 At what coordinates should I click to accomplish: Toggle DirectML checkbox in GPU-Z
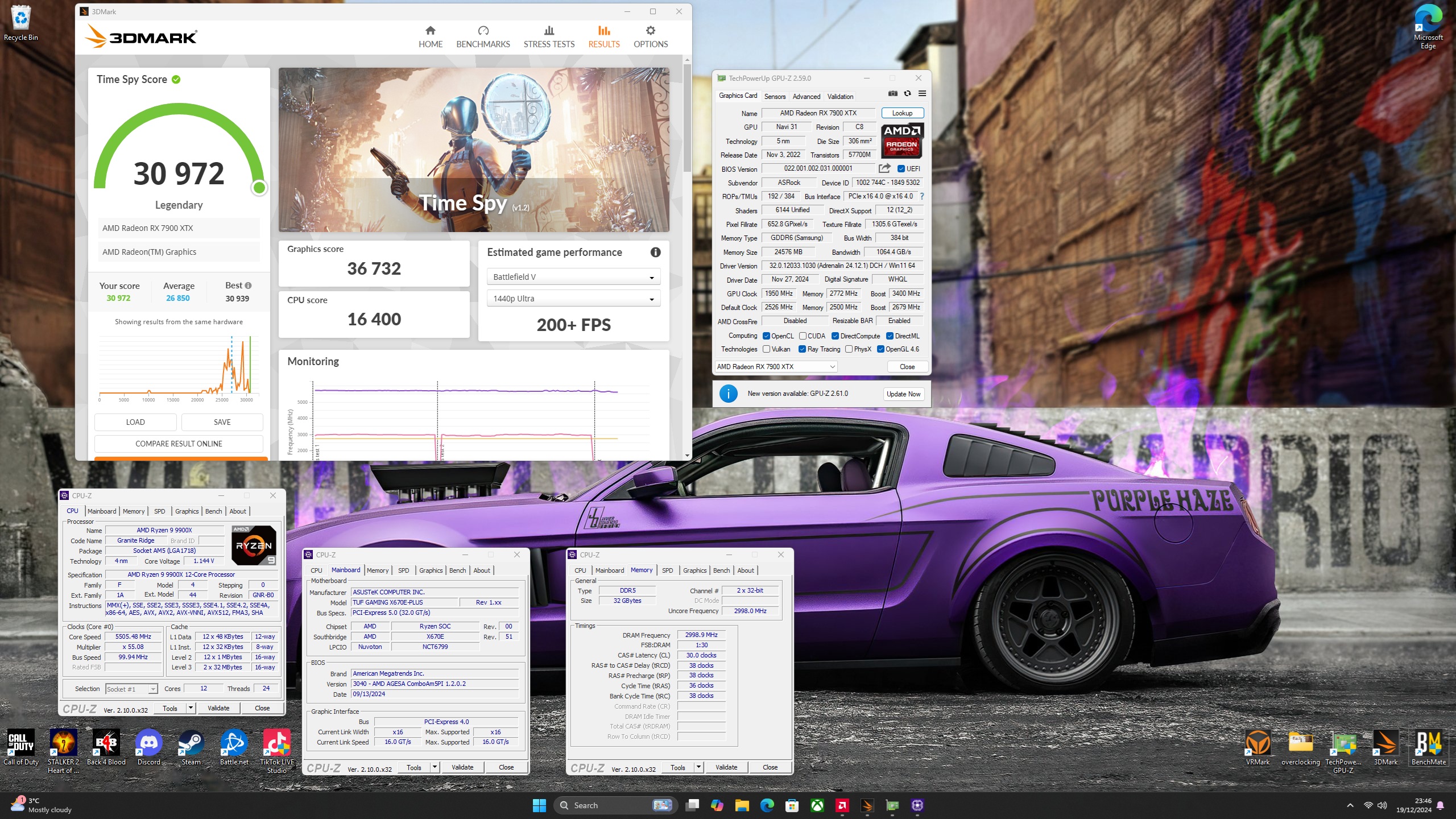coord(890,336)
